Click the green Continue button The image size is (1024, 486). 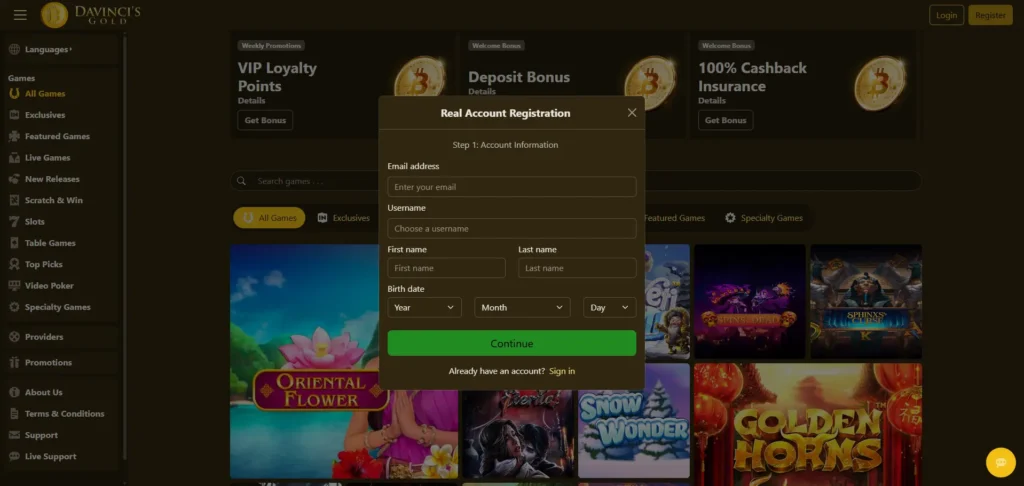coord(512,344)
